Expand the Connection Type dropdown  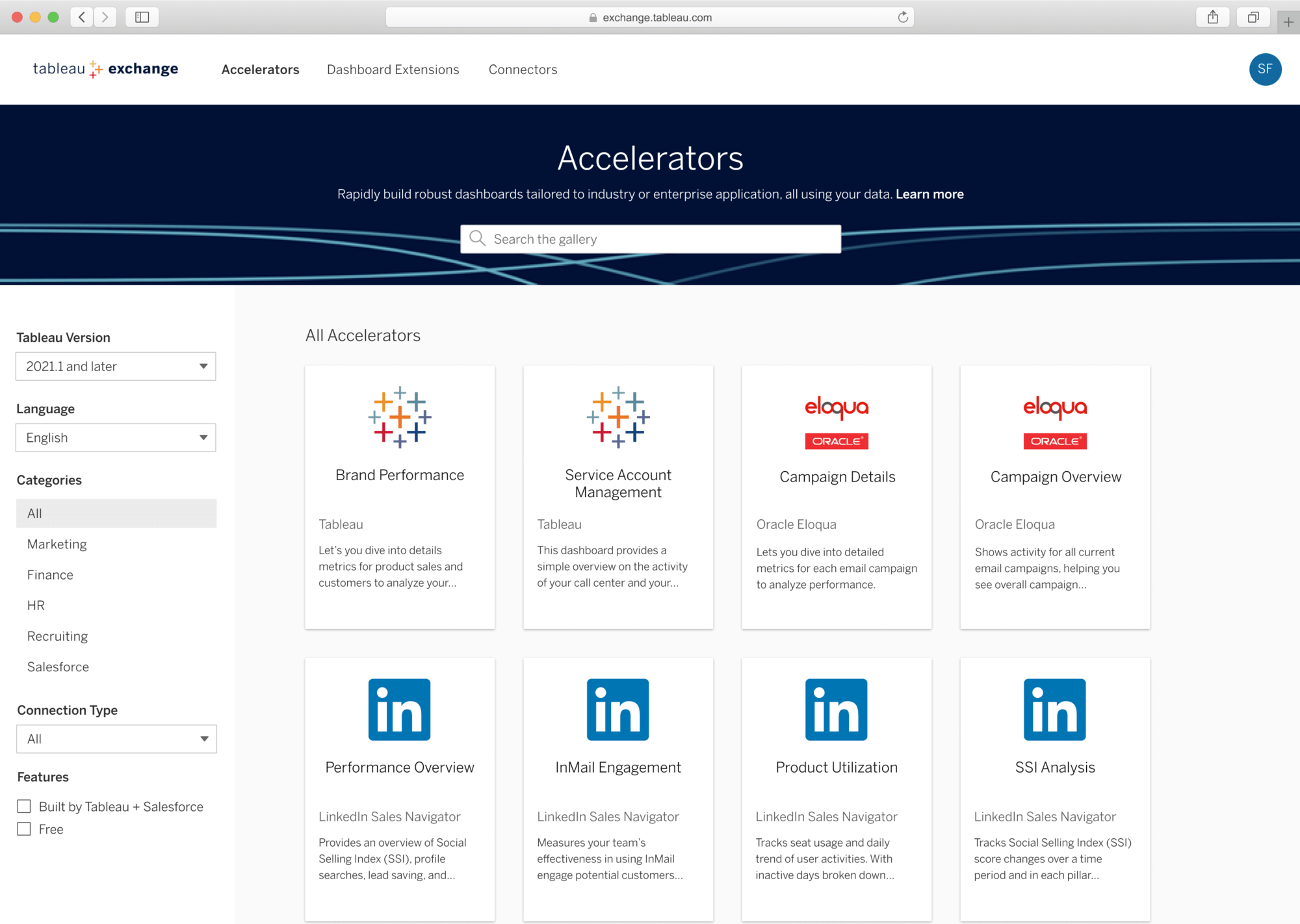(x=116, y=739)
